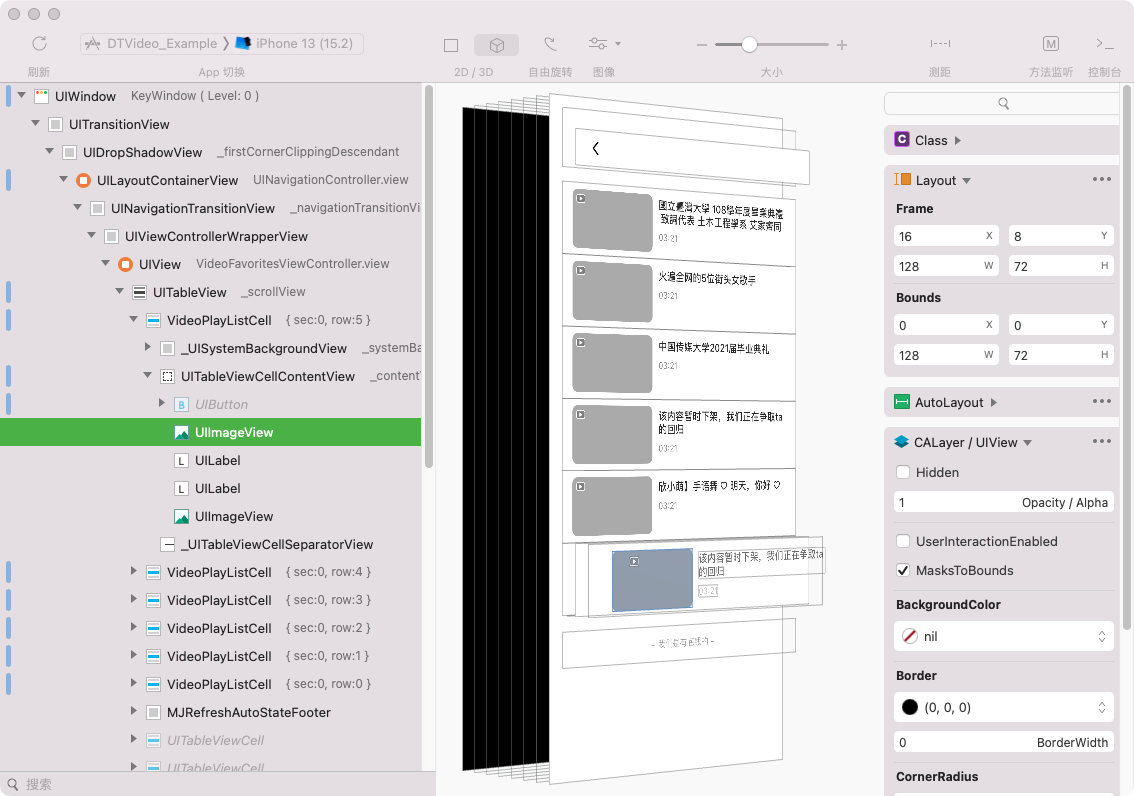This screenshot has width=1134, height=796.
Task: Open the console terminal icon
Action: [1104, 43]
